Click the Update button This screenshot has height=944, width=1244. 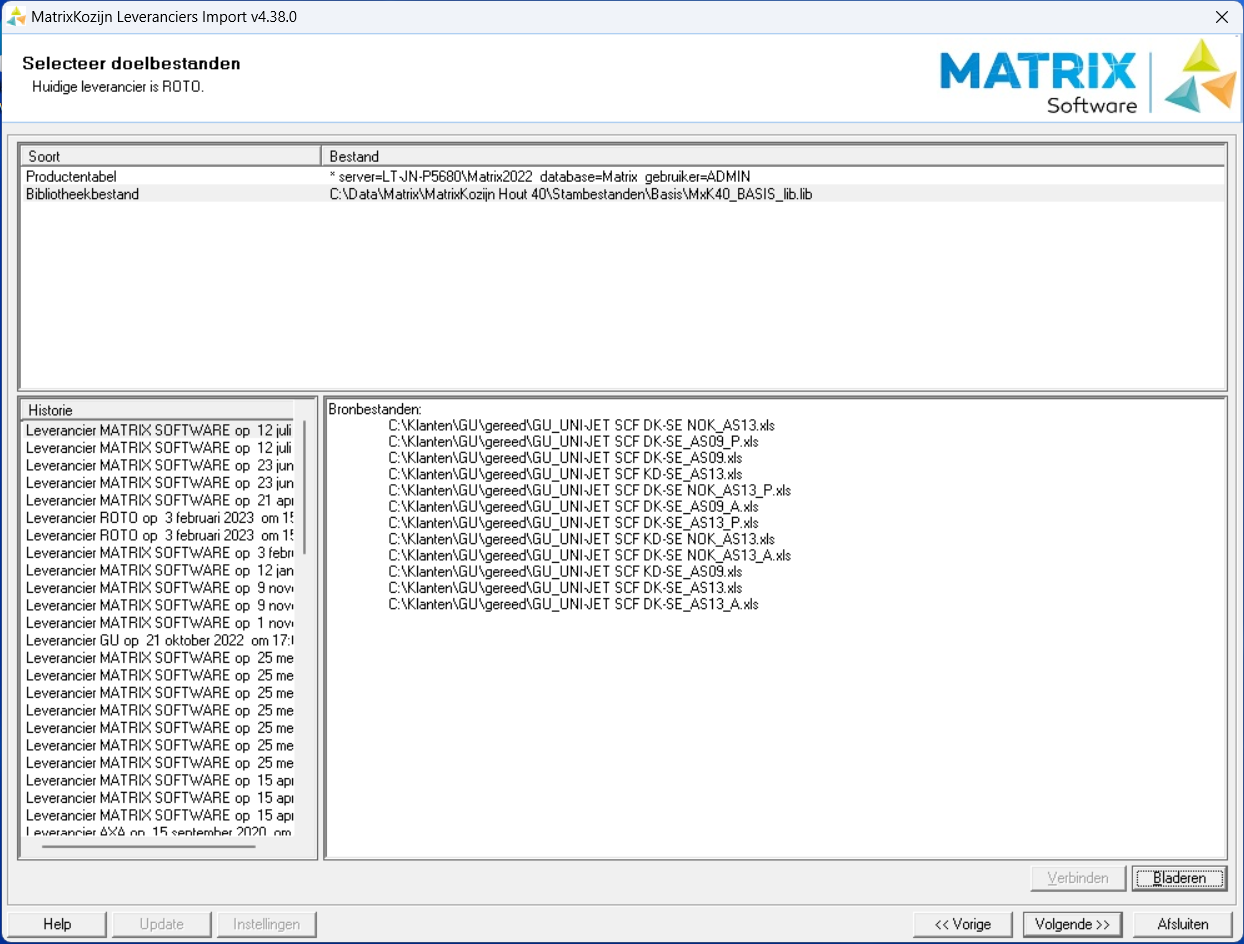[x=162, y=924]
